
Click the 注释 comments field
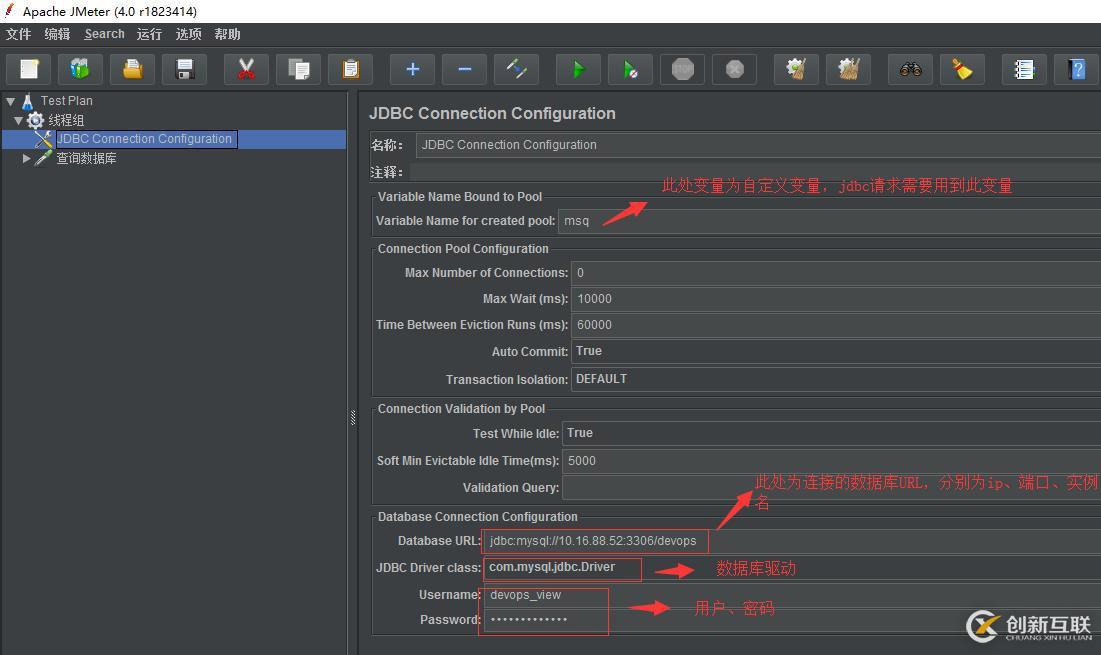tap(756, 172)
